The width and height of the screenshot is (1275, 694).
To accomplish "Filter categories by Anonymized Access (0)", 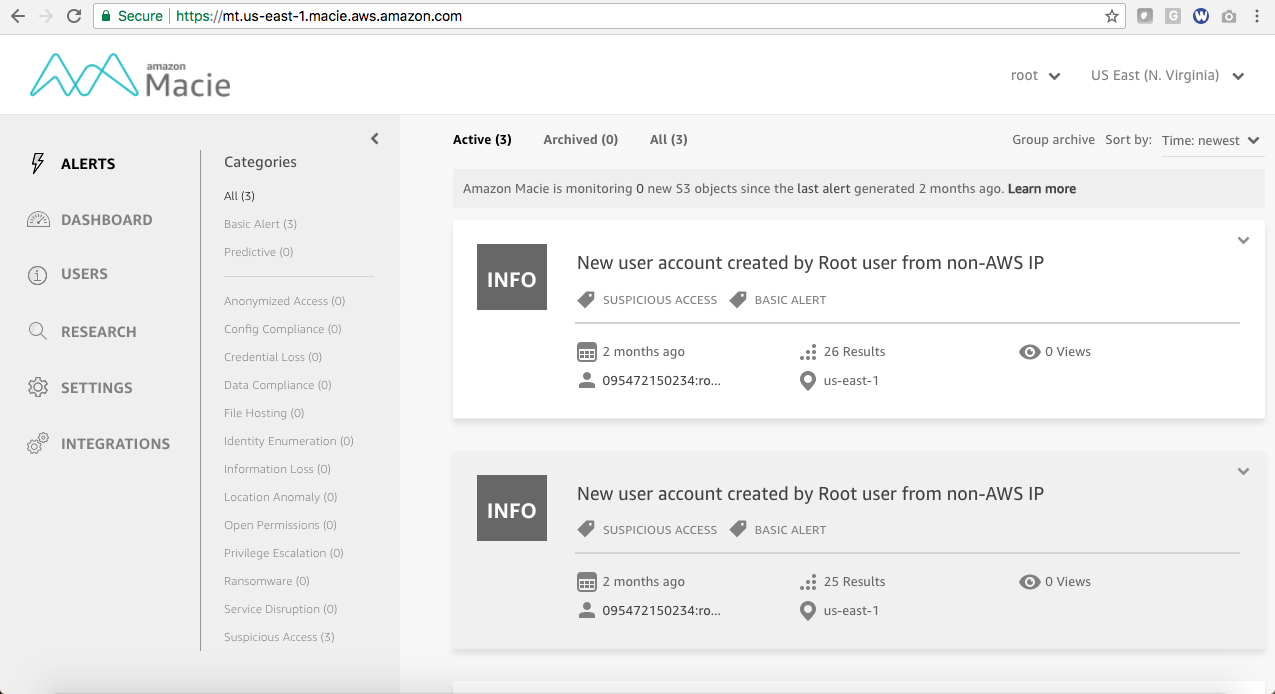I will (284, 301).
